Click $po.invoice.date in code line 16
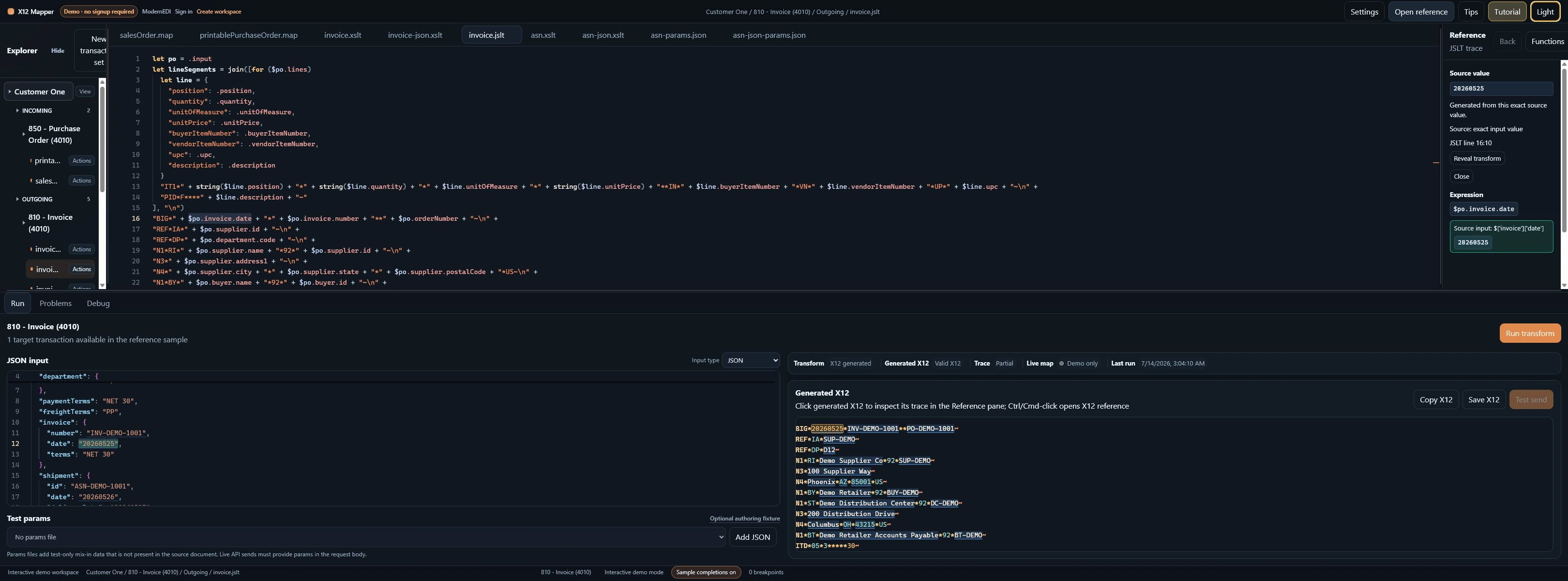This screenshot has height=581, width=1568. pyautogui.click(x=220, y=219)
